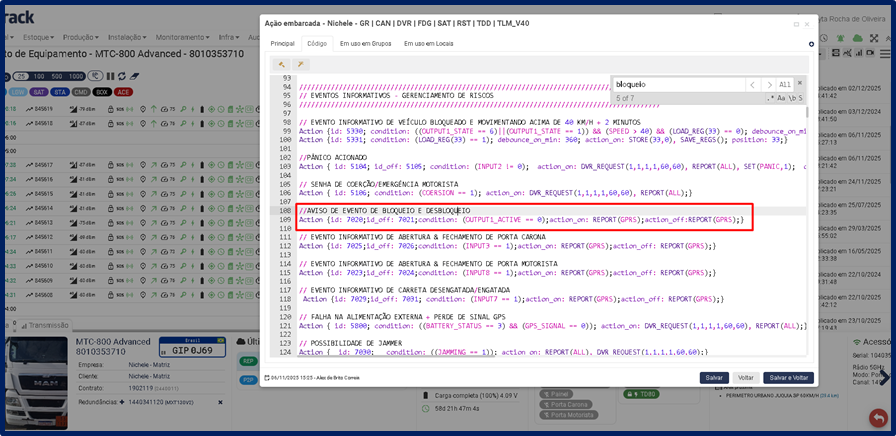The width and height of the screenshot is (896, 436).
Task: Switch to the Principal tab
Action: pos(282,44)
